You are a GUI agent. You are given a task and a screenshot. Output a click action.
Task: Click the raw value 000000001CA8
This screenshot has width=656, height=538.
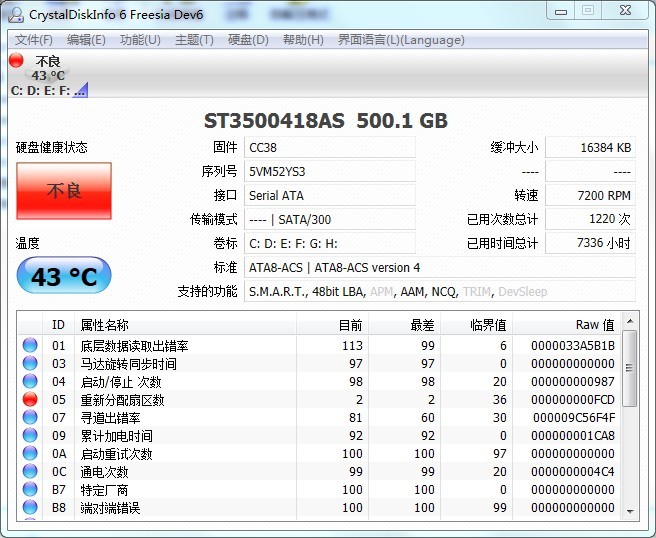point(573,436)
